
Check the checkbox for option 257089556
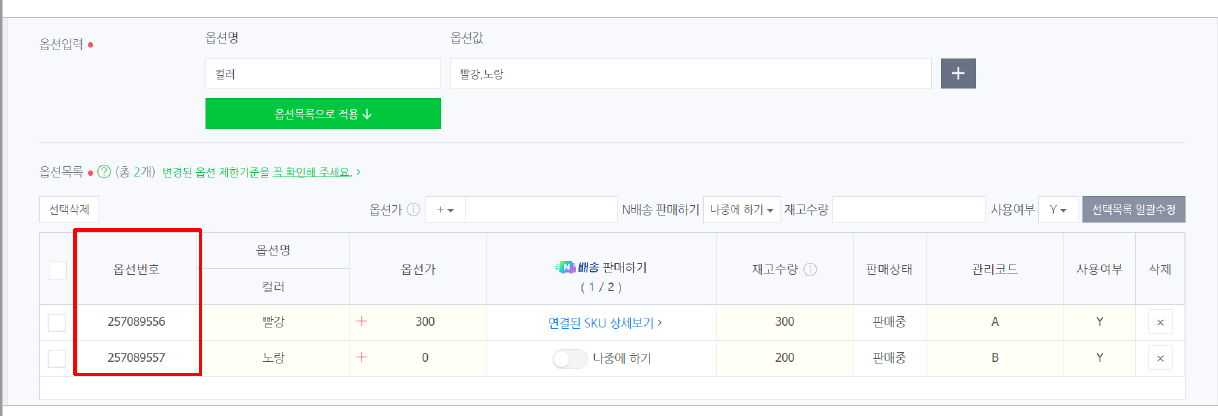[x=57, y=323]
